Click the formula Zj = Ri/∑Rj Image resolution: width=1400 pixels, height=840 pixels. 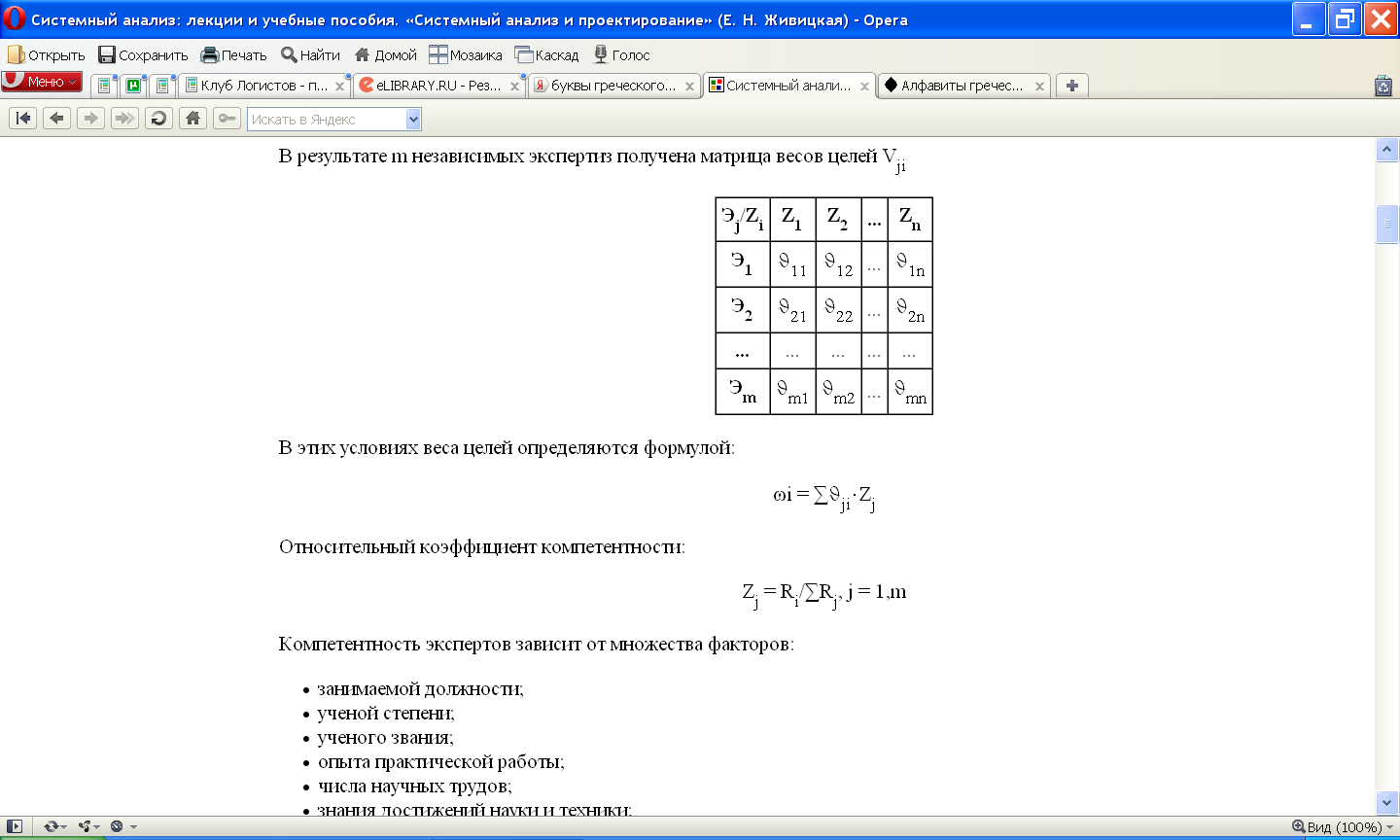(x=824, y=593)
